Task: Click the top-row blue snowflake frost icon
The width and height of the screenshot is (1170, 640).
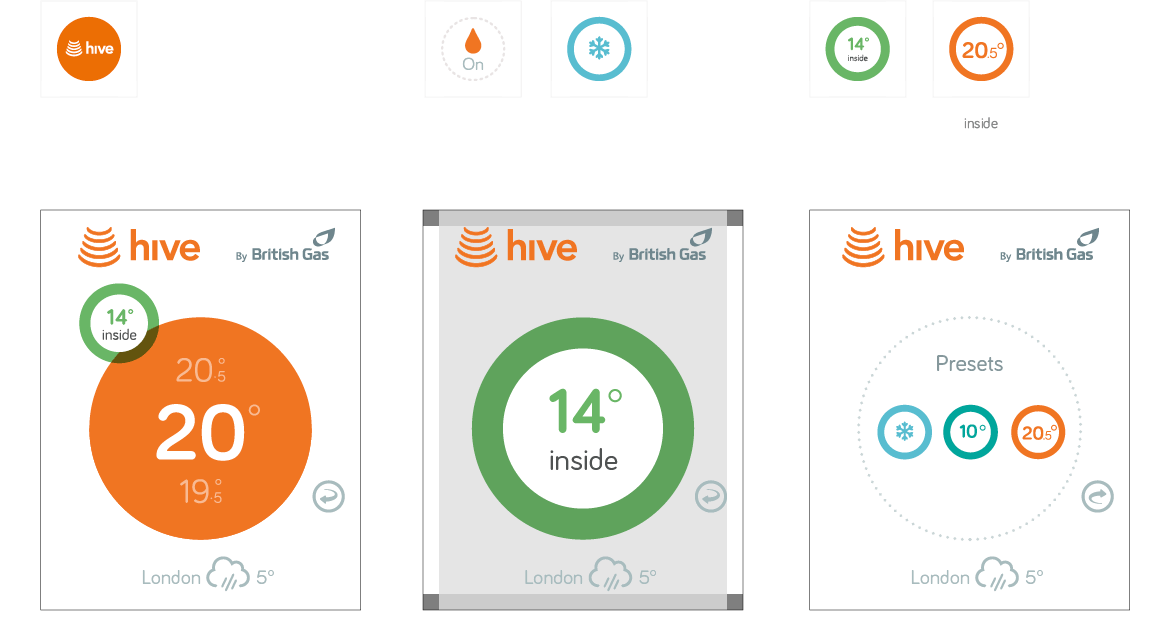Action: tap(599, 48)
